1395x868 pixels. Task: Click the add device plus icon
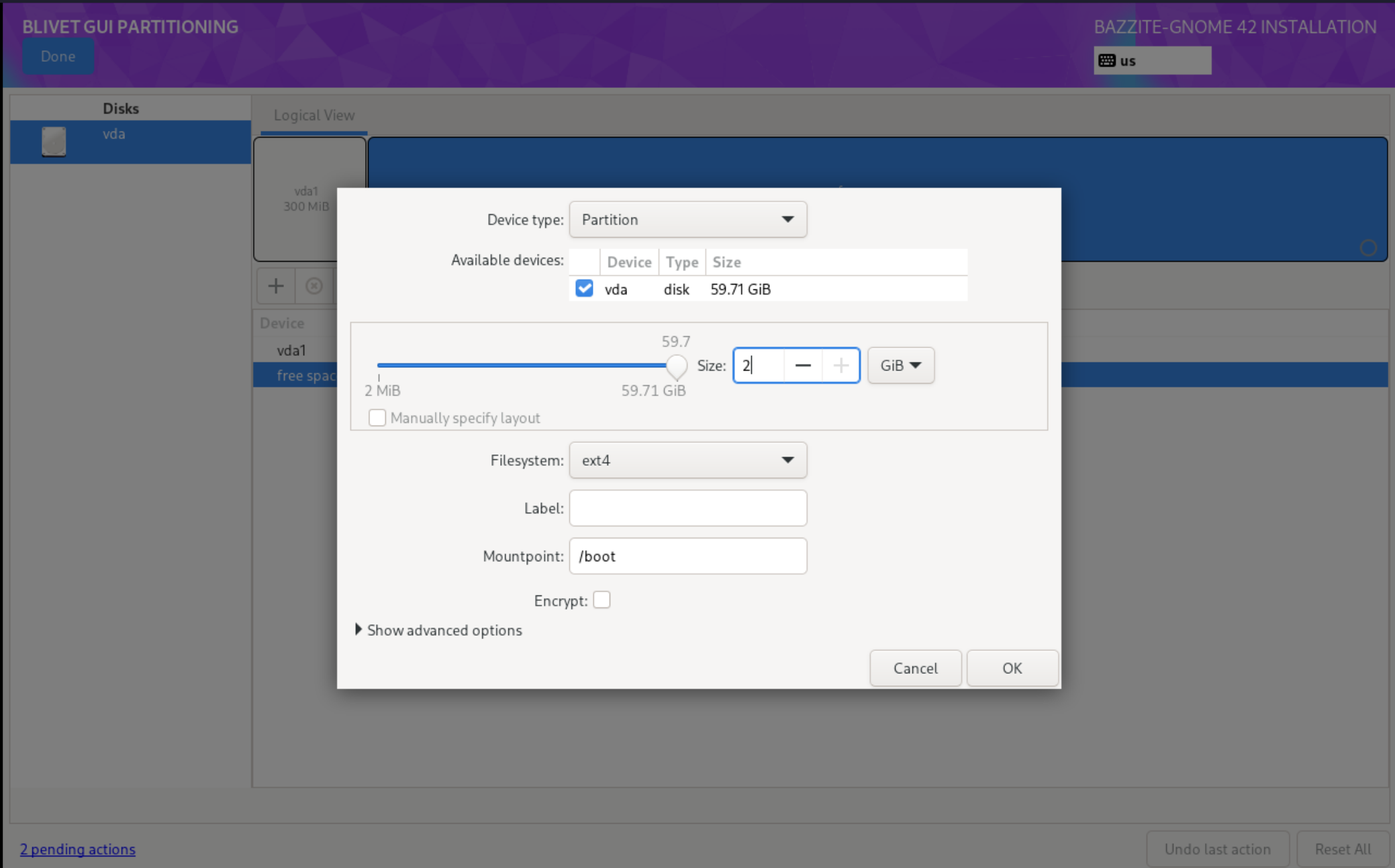pyautogui.click(x=276, y=286)
